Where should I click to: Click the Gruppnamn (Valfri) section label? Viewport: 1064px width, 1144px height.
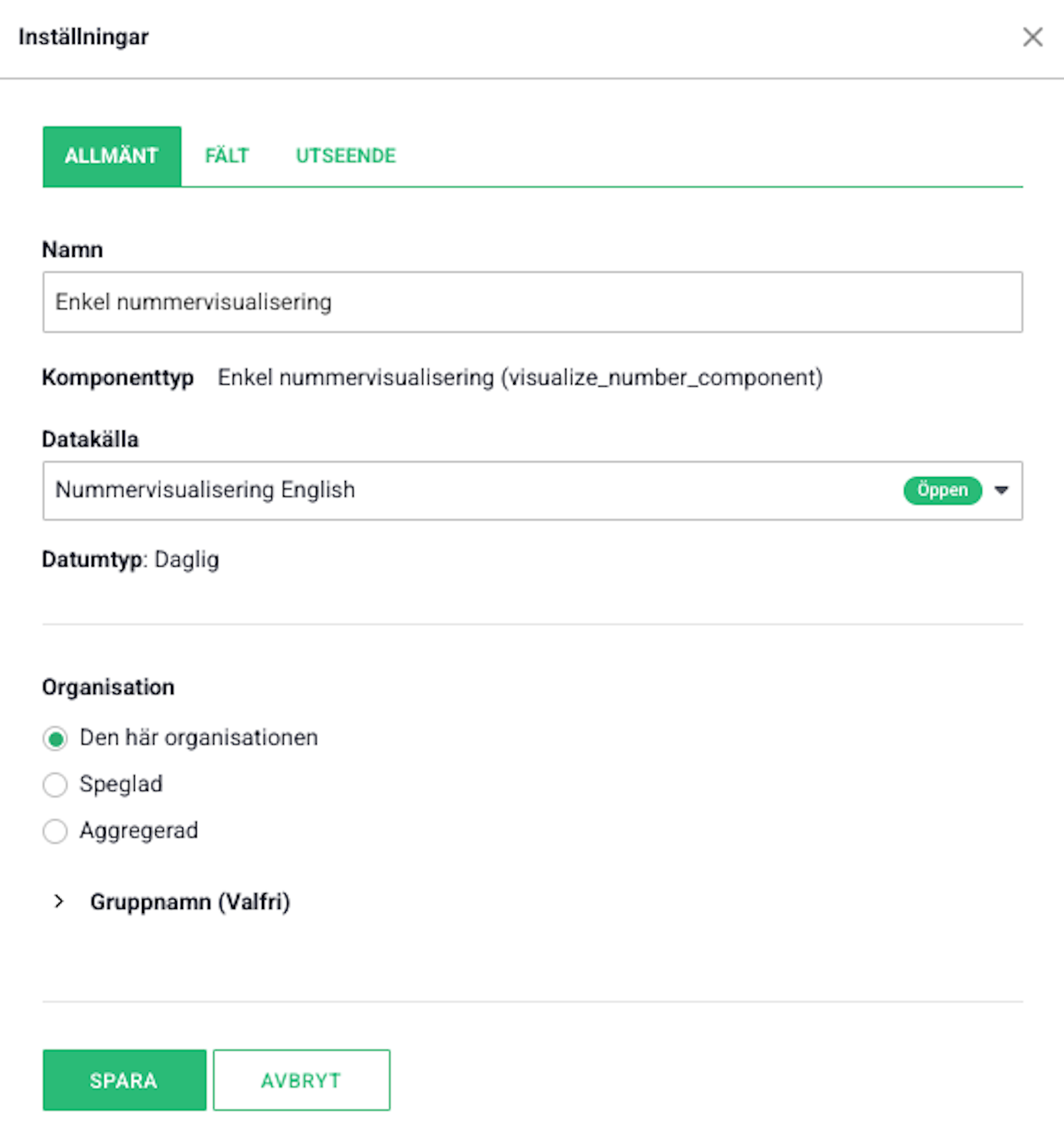click(190, 901)
